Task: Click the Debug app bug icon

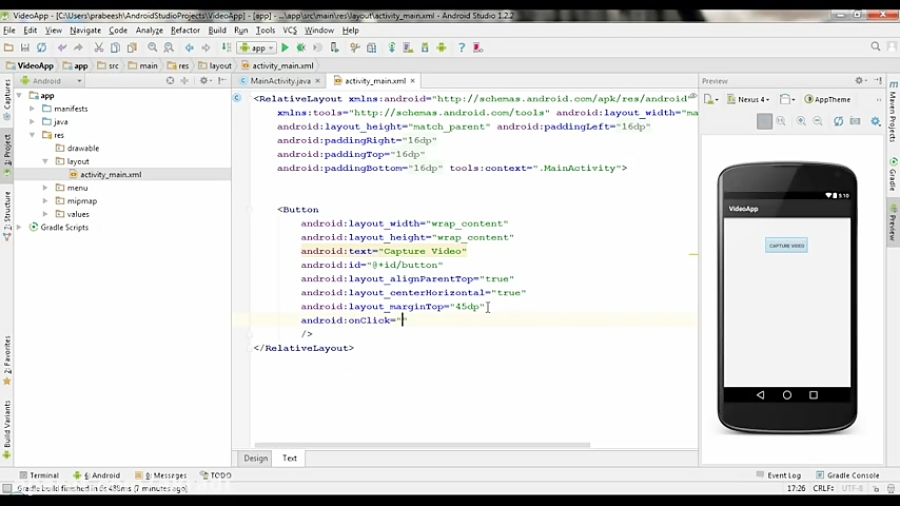Action: pyautogui.click(x=301, y=48)
